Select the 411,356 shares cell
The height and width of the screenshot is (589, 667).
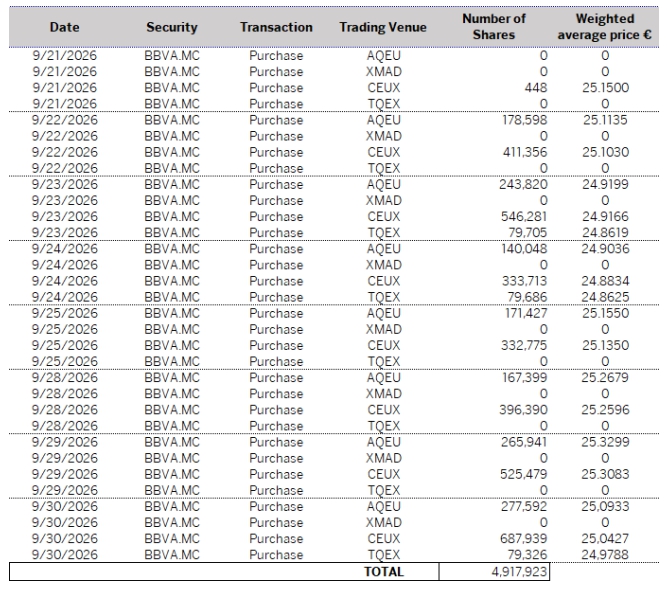pos(524,152)
